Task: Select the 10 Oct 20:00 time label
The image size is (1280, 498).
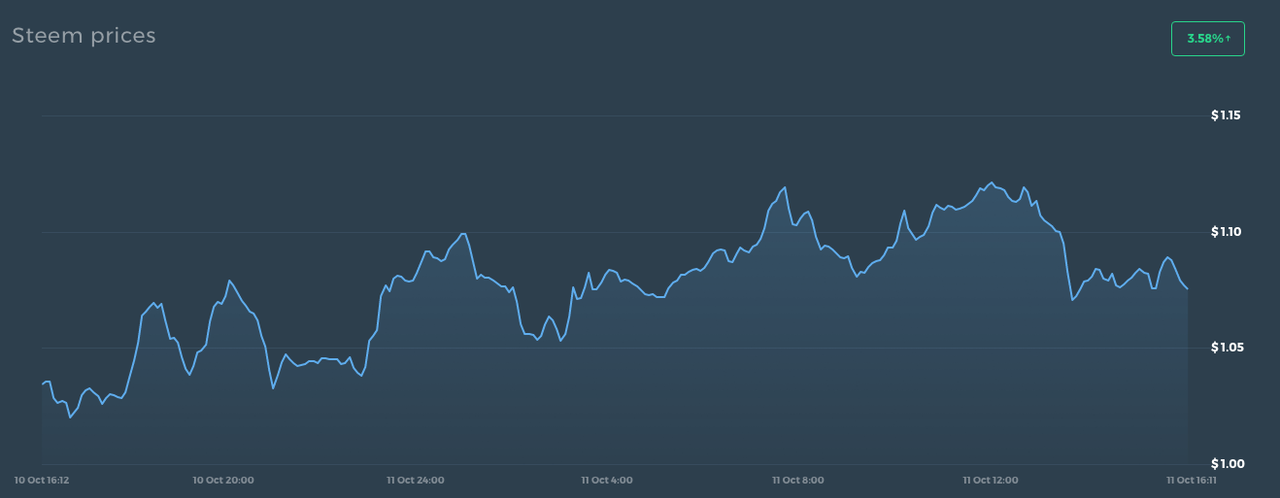Action: click(223, 481)
